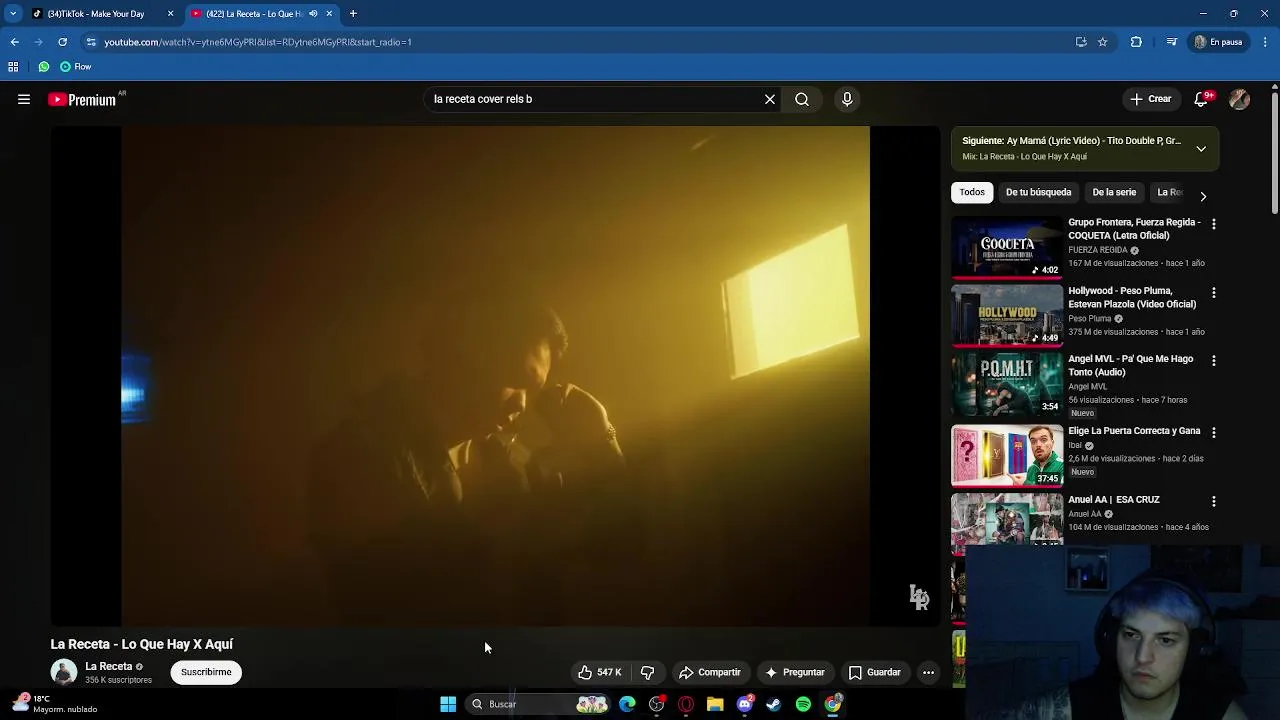The image size is (1280, 720).
Task: Like the video with the 547 K thumbs-up
Action: (x=600, y=672)
